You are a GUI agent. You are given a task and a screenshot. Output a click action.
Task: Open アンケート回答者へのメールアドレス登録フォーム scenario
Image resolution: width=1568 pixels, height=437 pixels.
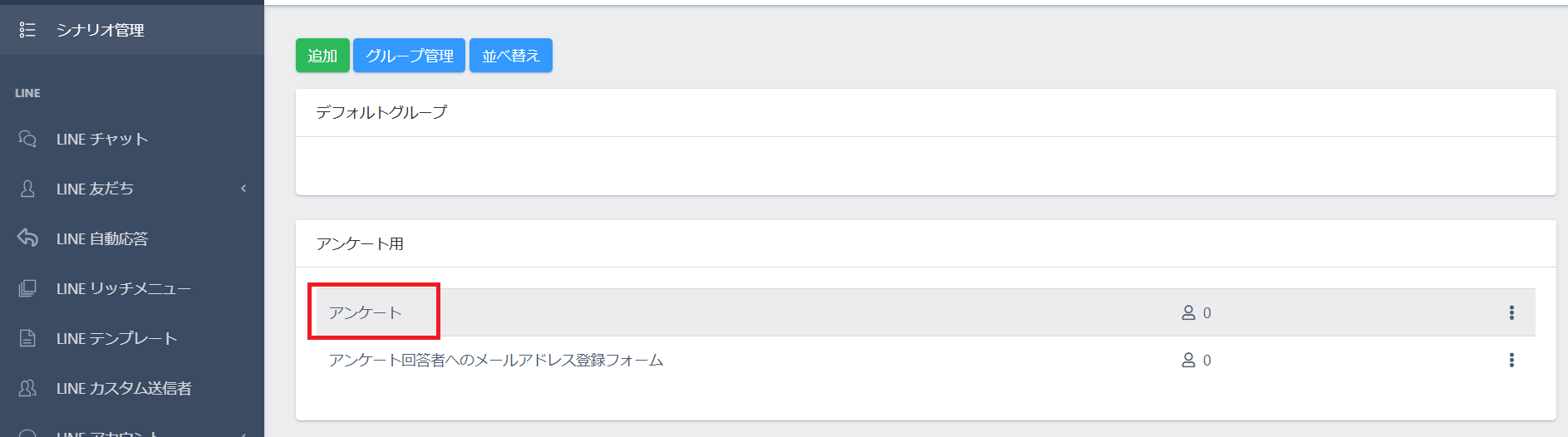(x=495, y=360)
